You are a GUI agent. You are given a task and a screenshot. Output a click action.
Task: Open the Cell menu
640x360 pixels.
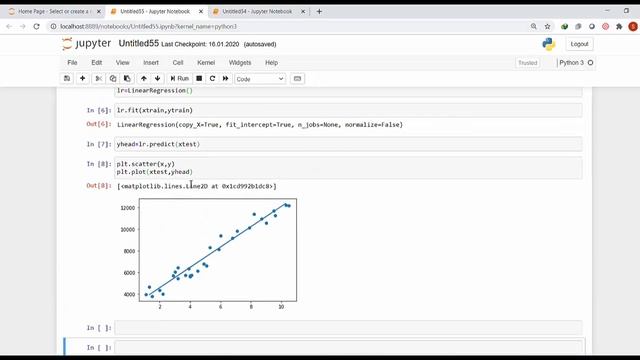pyautogui.click(x=178, y=62)
